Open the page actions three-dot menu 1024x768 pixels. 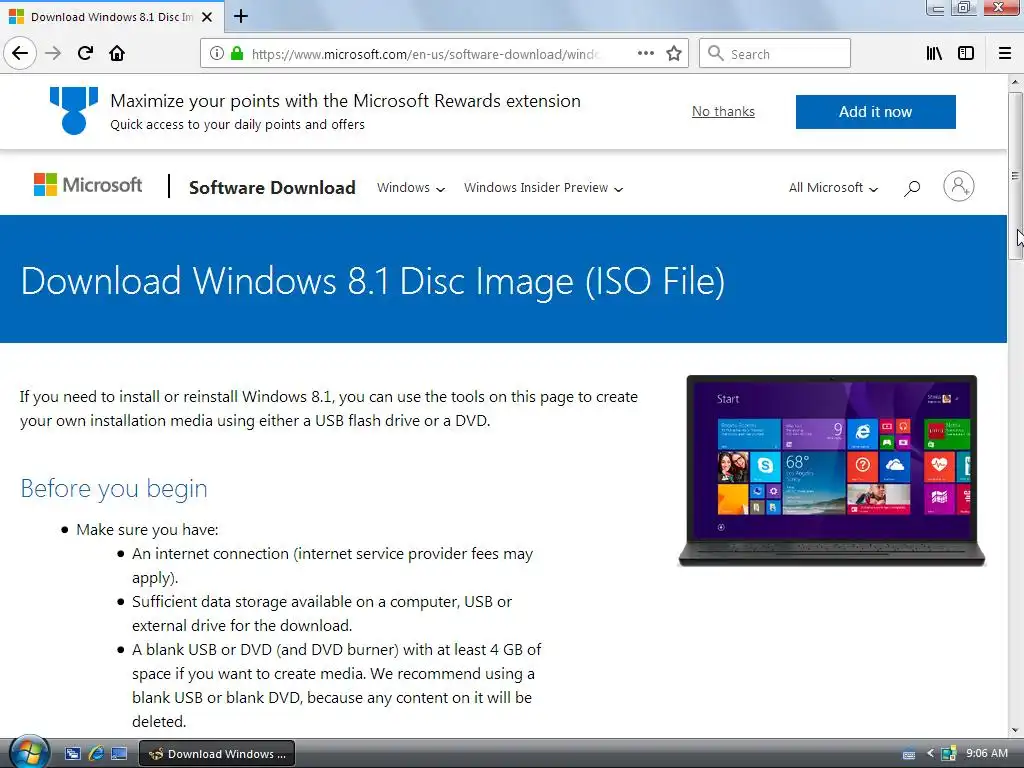tap(646, 53)
